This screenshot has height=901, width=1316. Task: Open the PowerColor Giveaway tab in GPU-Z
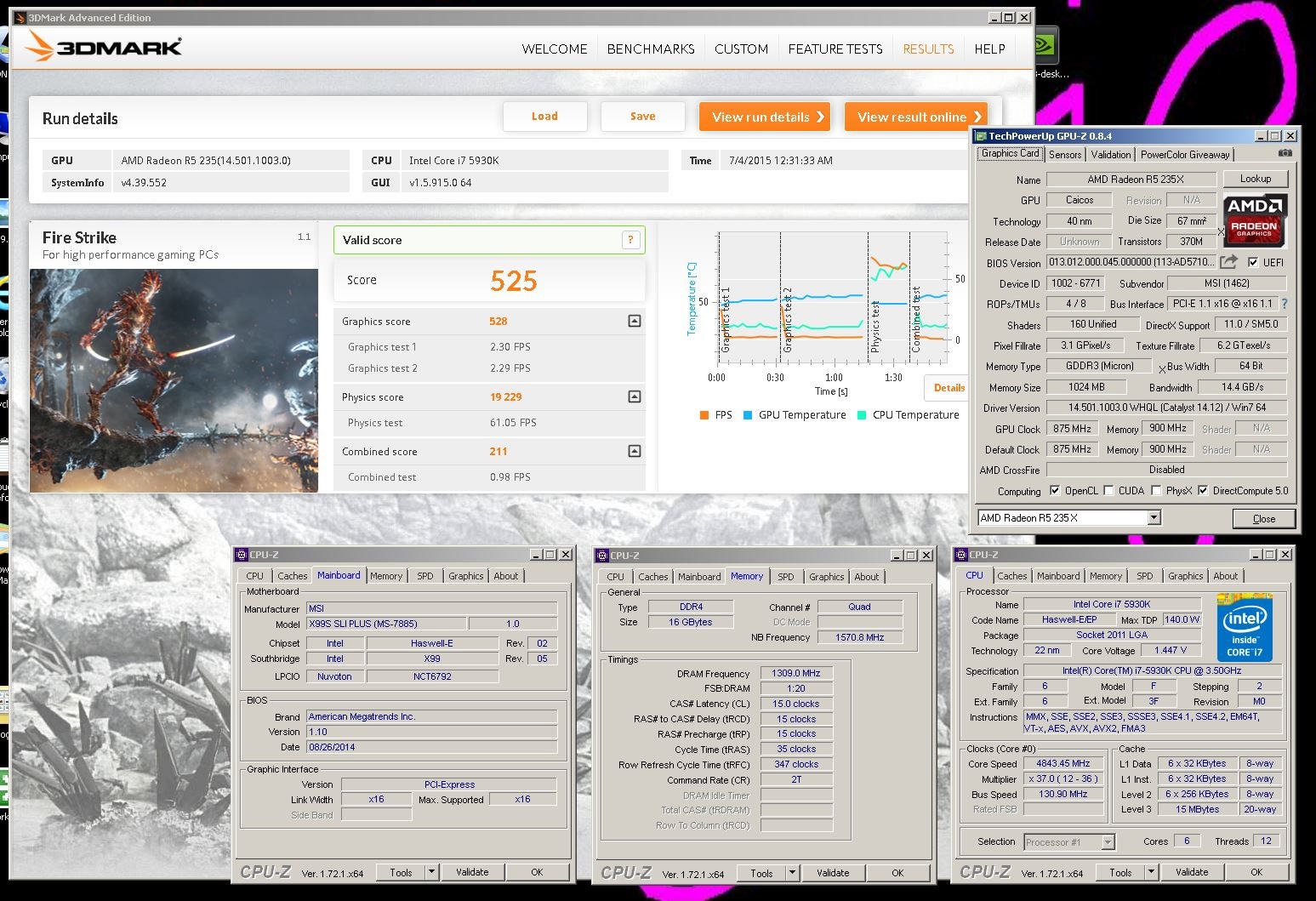[1185, 154]
